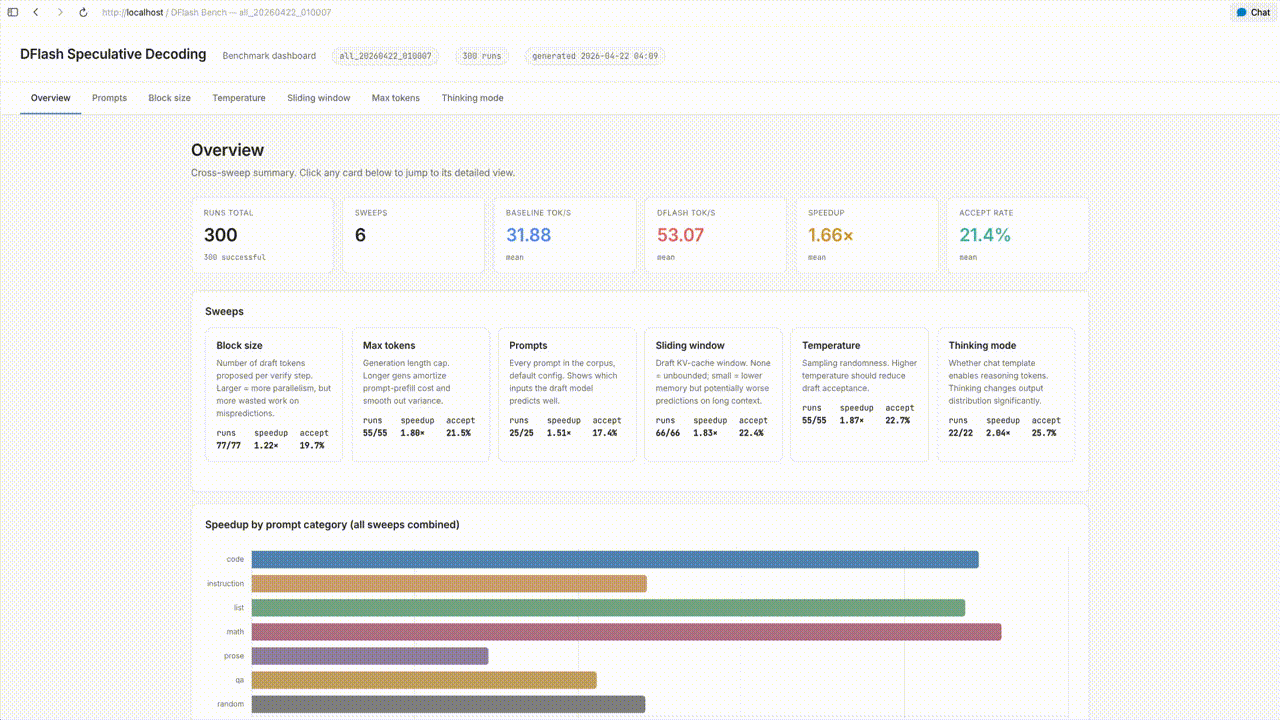Switch to the Prompts tab
Screen dimensions: 1280x720
coord(109,98)
